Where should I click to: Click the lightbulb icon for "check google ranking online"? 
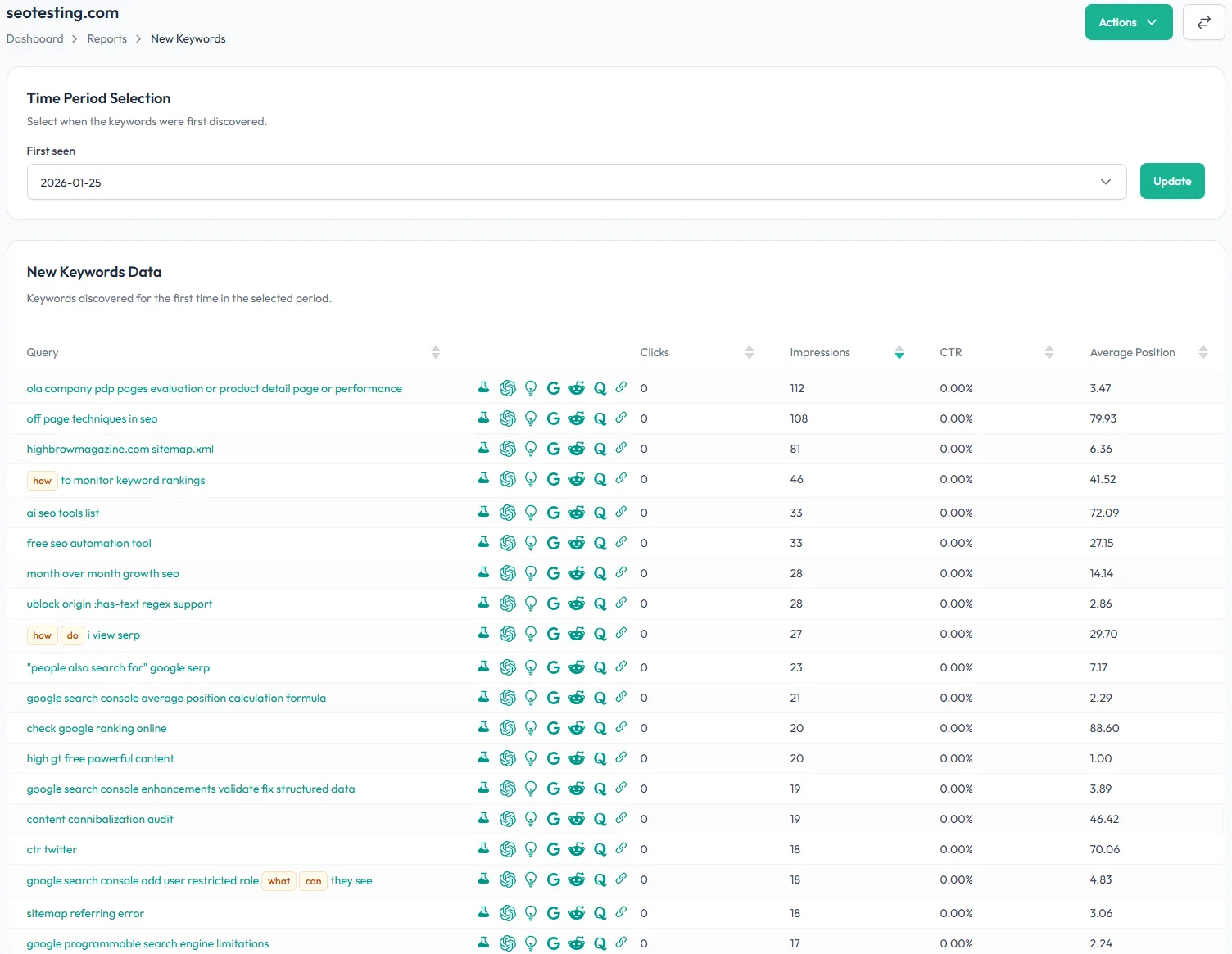coord(530,727)
